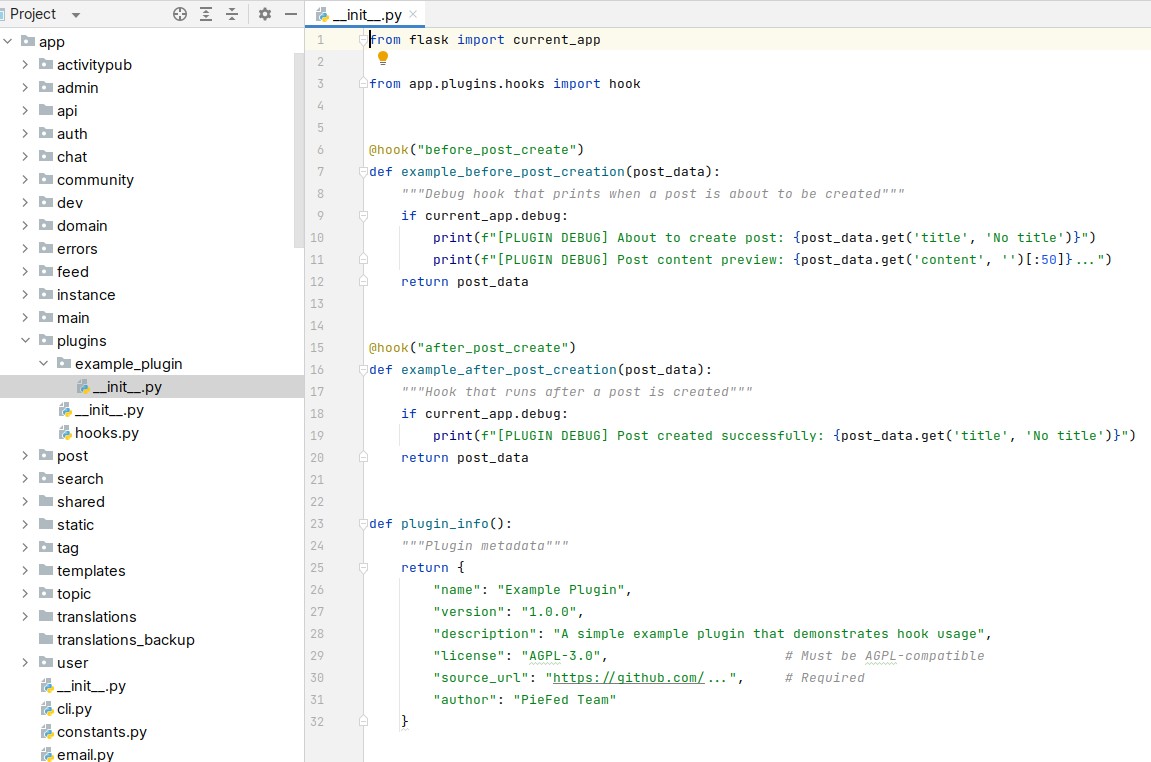This screenshot has width=1151, height=762.
Task: Open the github.com source_url hyperlink
Action: pos(630,677)
